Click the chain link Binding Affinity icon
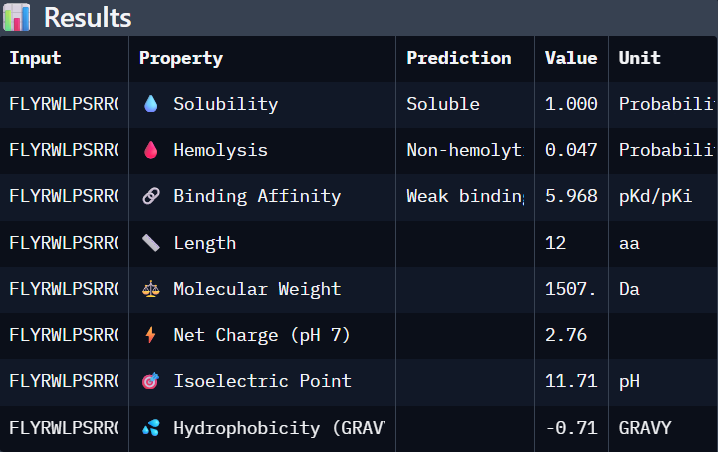The height and width of the screenshot is (452, 718). coord(151,196)
